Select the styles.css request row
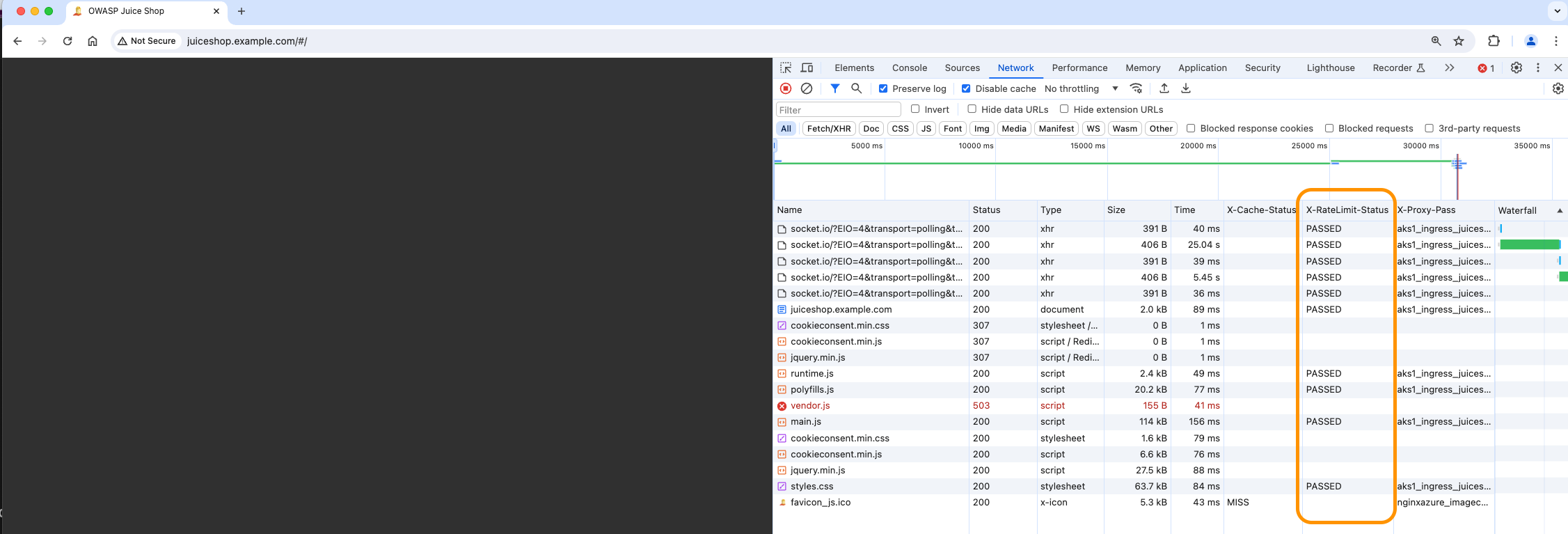Screen dimensions: 1568x534 pyautogui.click(x=1171, y=486)
